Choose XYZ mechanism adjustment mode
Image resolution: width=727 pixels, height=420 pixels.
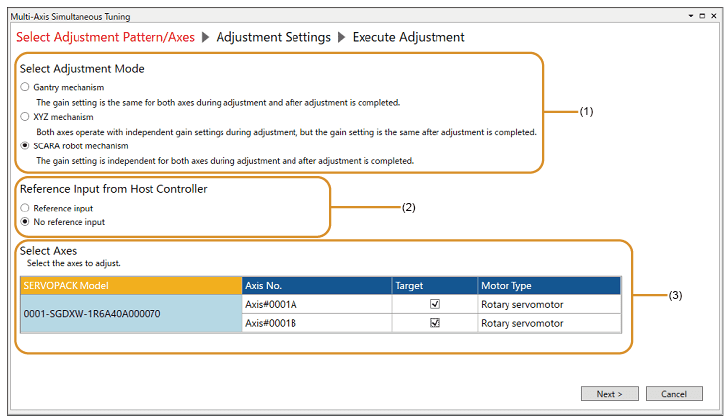[25, 117]
